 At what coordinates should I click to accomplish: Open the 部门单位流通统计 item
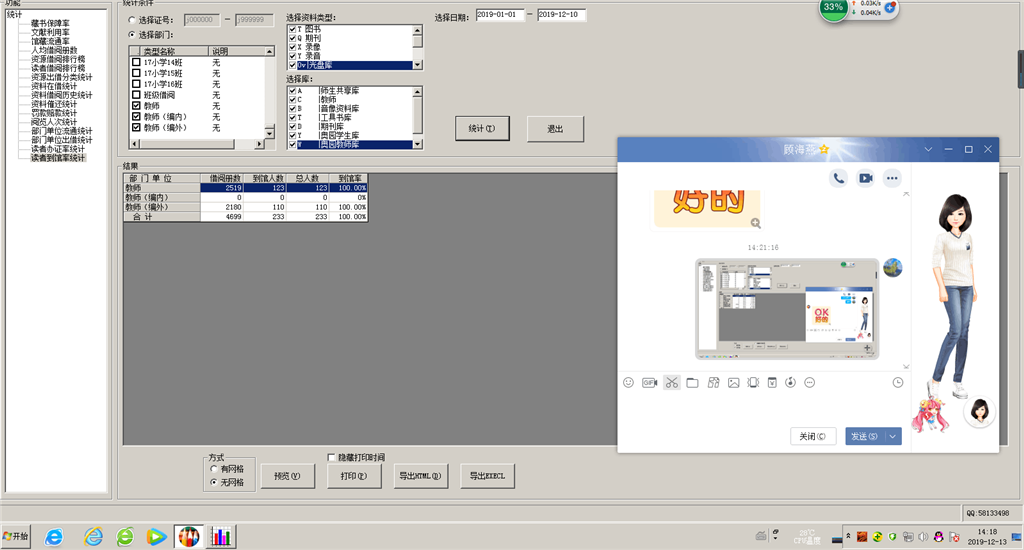pyautogui.click(x=62, y=131)
